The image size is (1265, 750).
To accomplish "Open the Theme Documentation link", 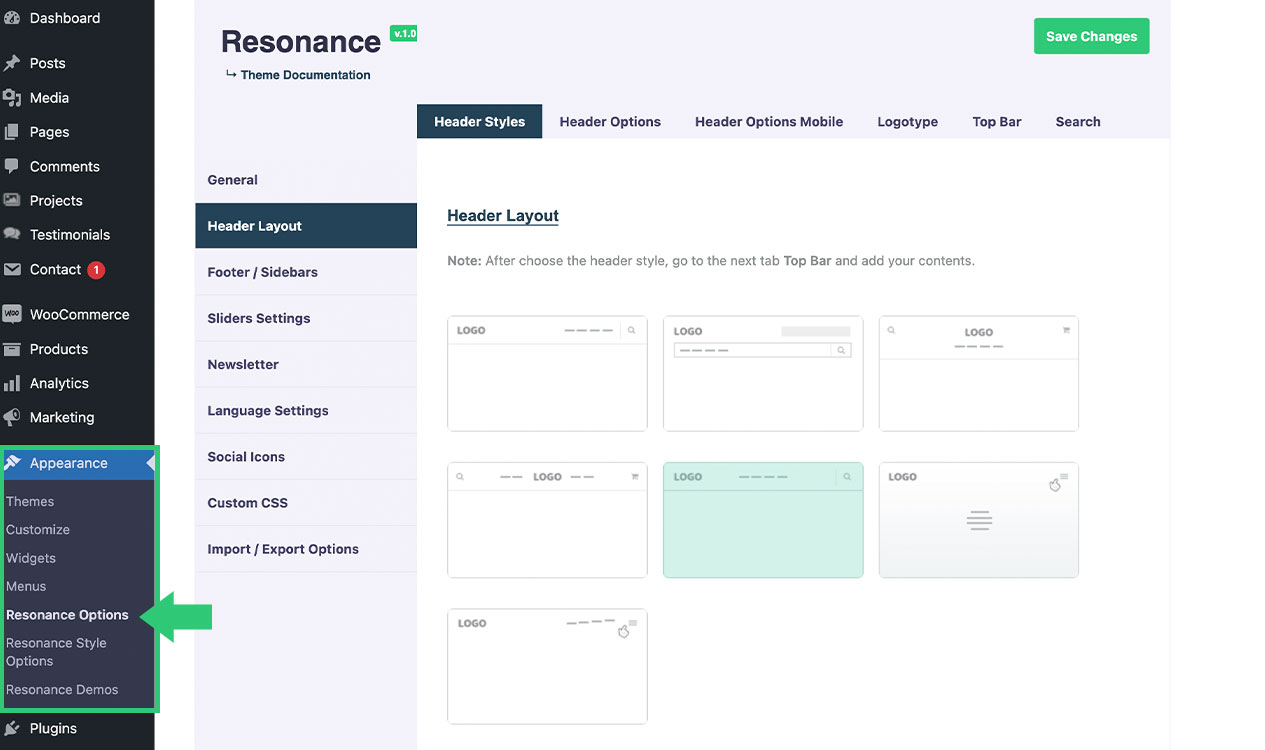I will pos(305,75).
